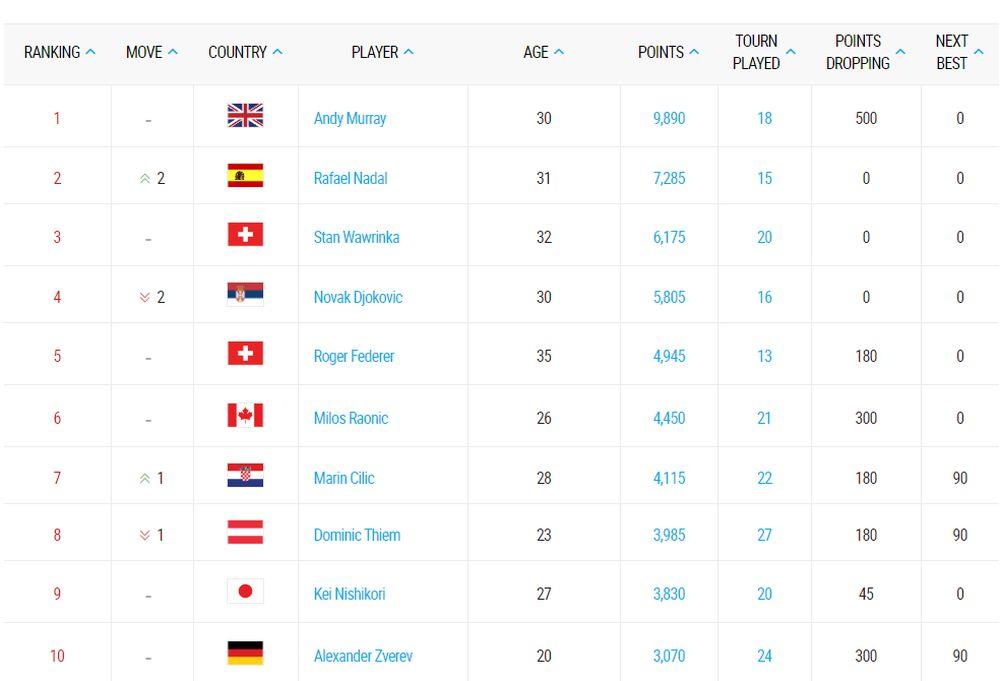Image resolution: width=1000 pixels, height=681 pixels.
Task: Click the Great Britain flag icon
Action: 245,117
